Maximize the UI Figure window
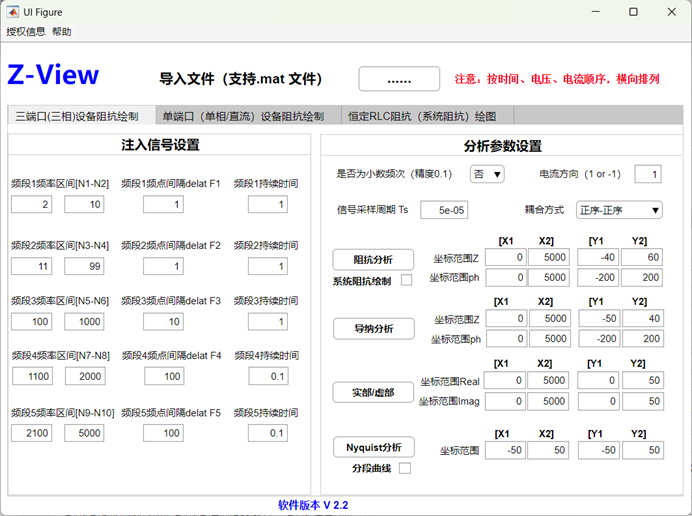 coord(633,12)
